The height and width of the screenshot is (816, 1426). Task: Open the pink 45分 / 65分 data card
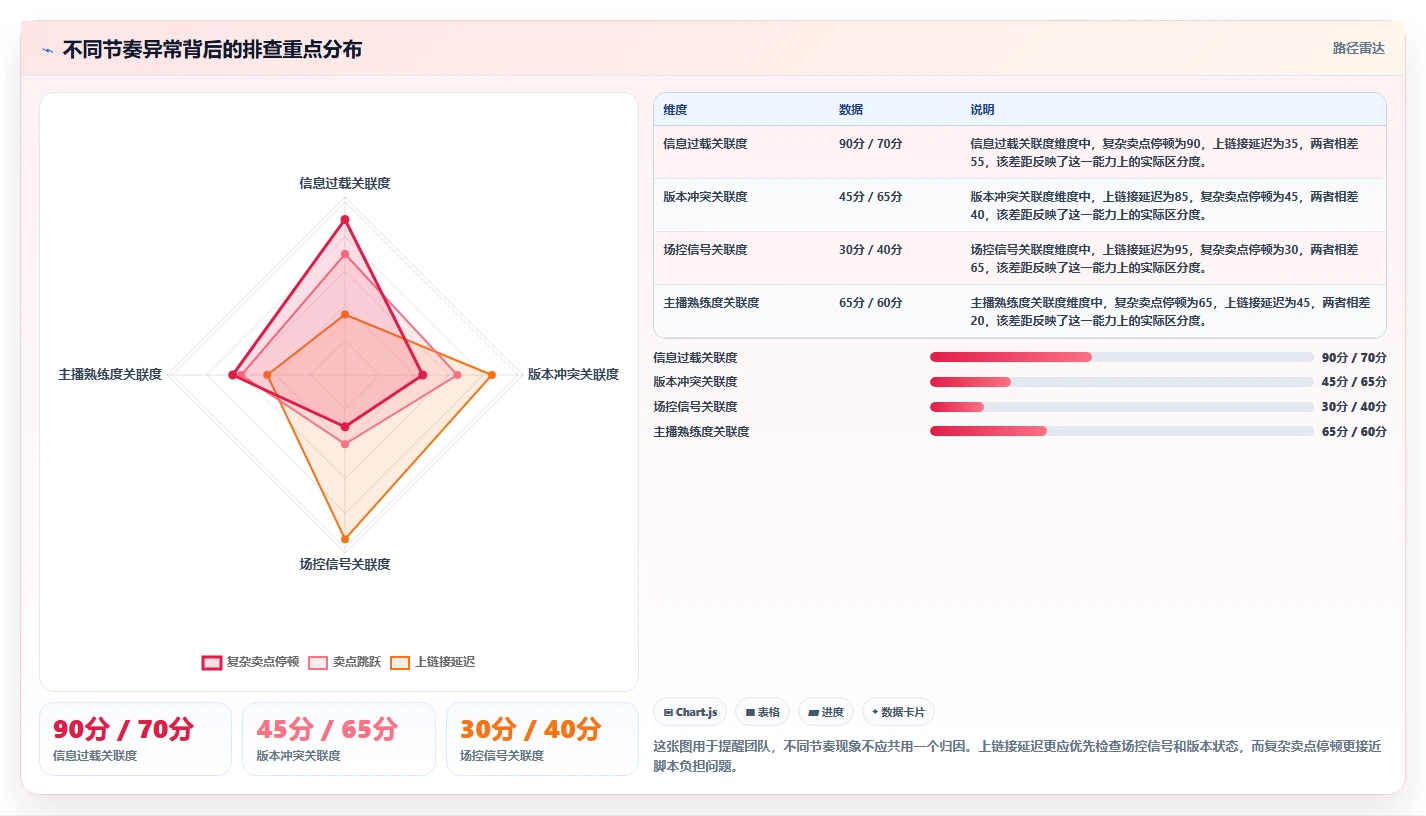(x=339, y=739)
